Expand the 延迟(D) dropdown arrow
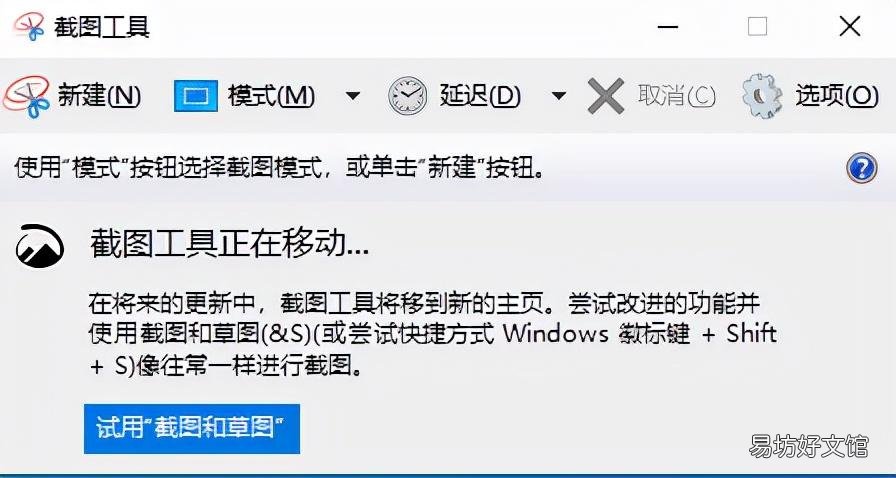 pyautogui.click(x=559, y=95)
